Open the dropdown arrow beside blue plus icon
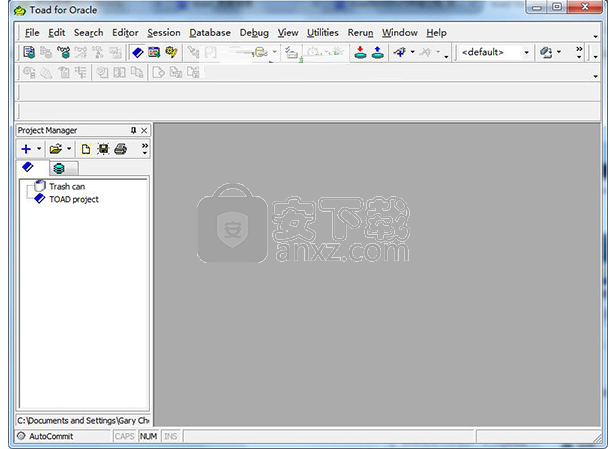Image resolution: width=610 pixels, height=449 pixels. coord(39,149)
